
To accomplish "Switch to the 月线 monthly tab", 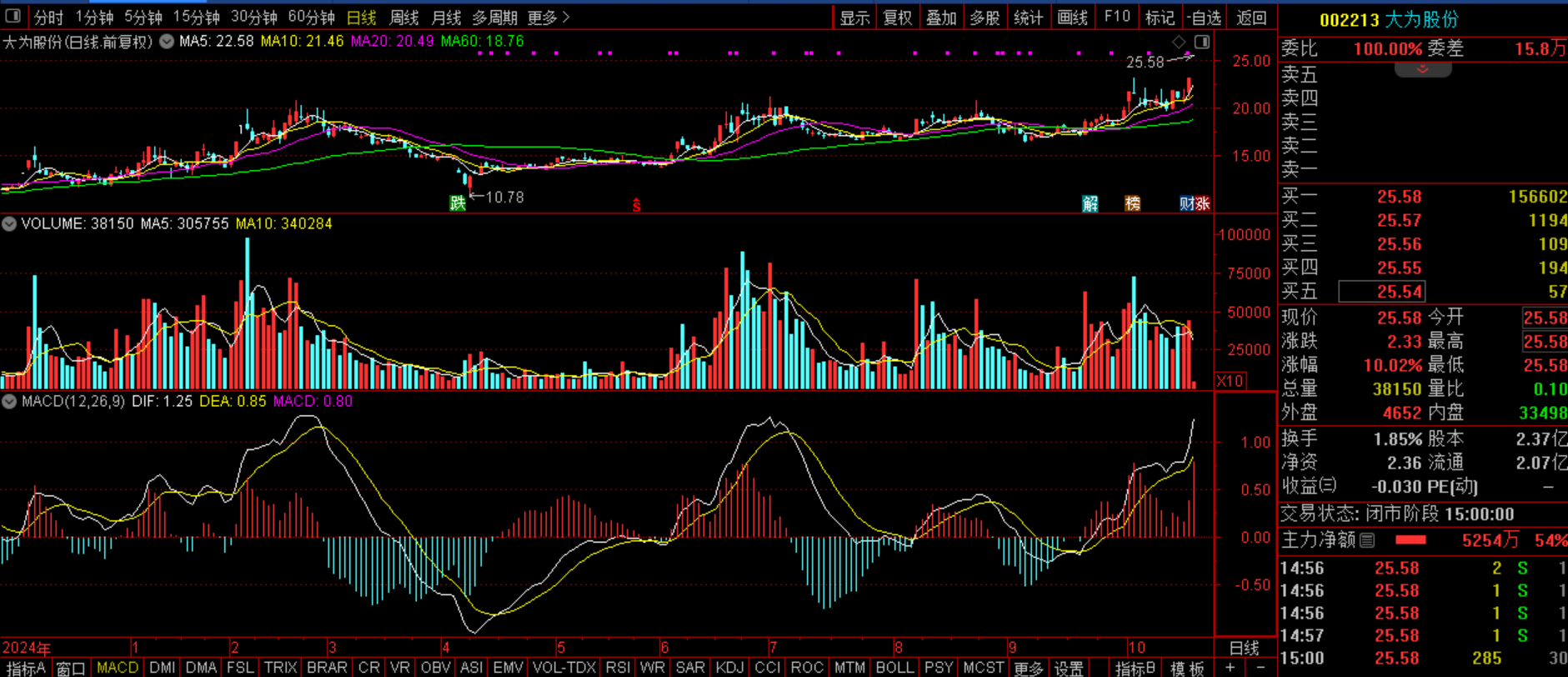I will point(446,17).
